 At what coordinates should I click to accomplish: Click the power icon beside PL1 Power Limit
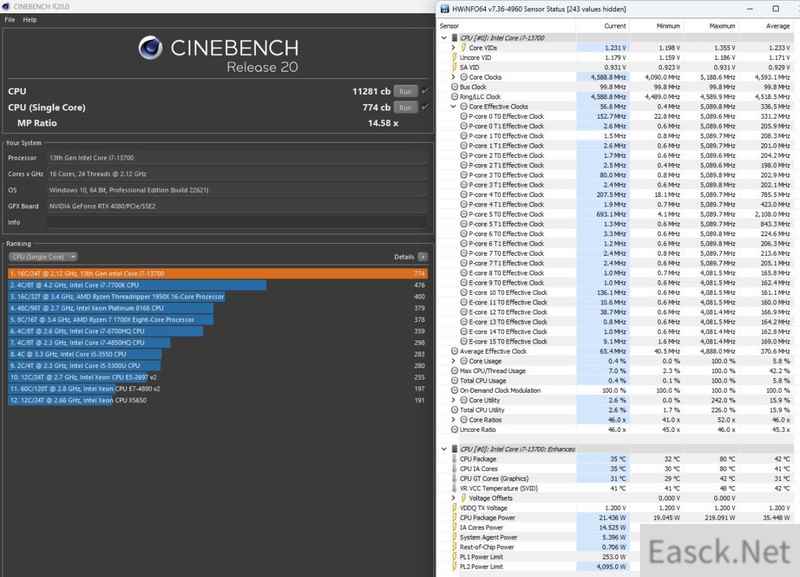click(454, 557)
